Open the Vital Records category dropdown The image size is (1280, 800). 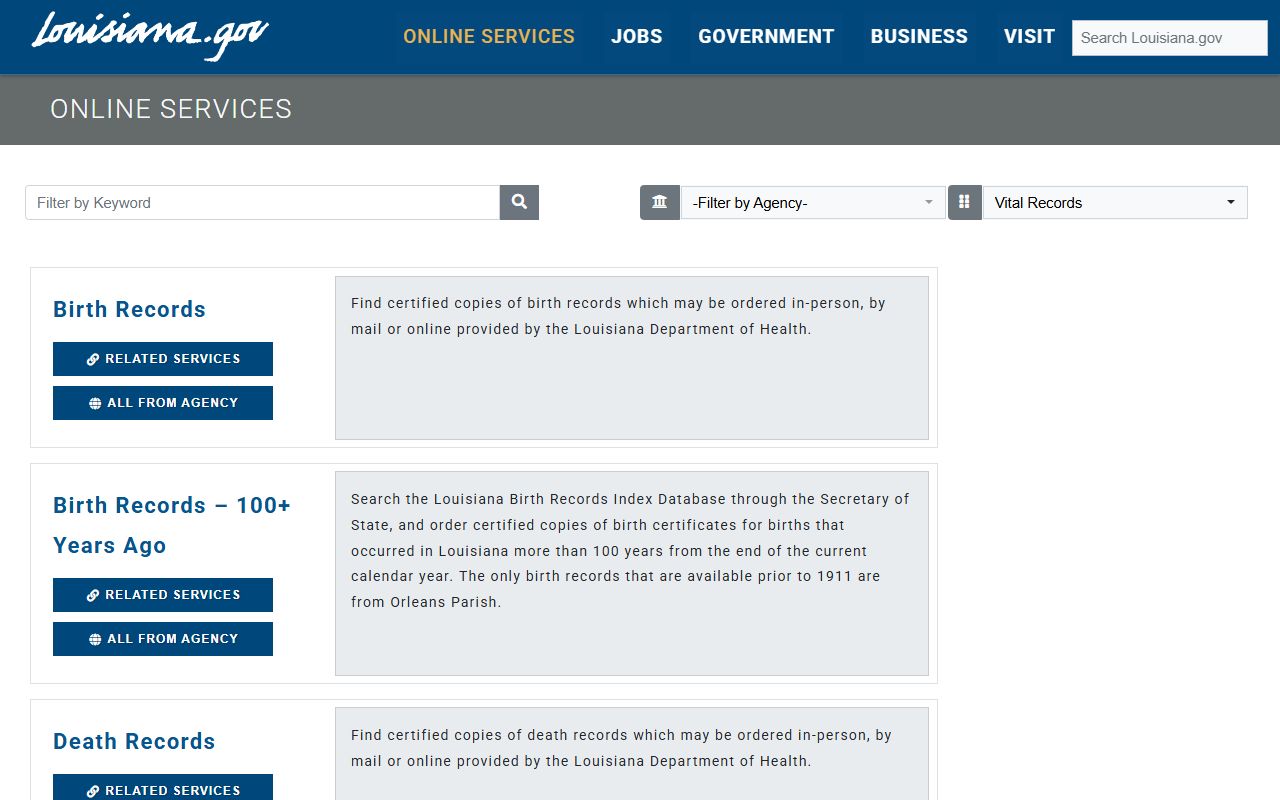pos(1115,202)
